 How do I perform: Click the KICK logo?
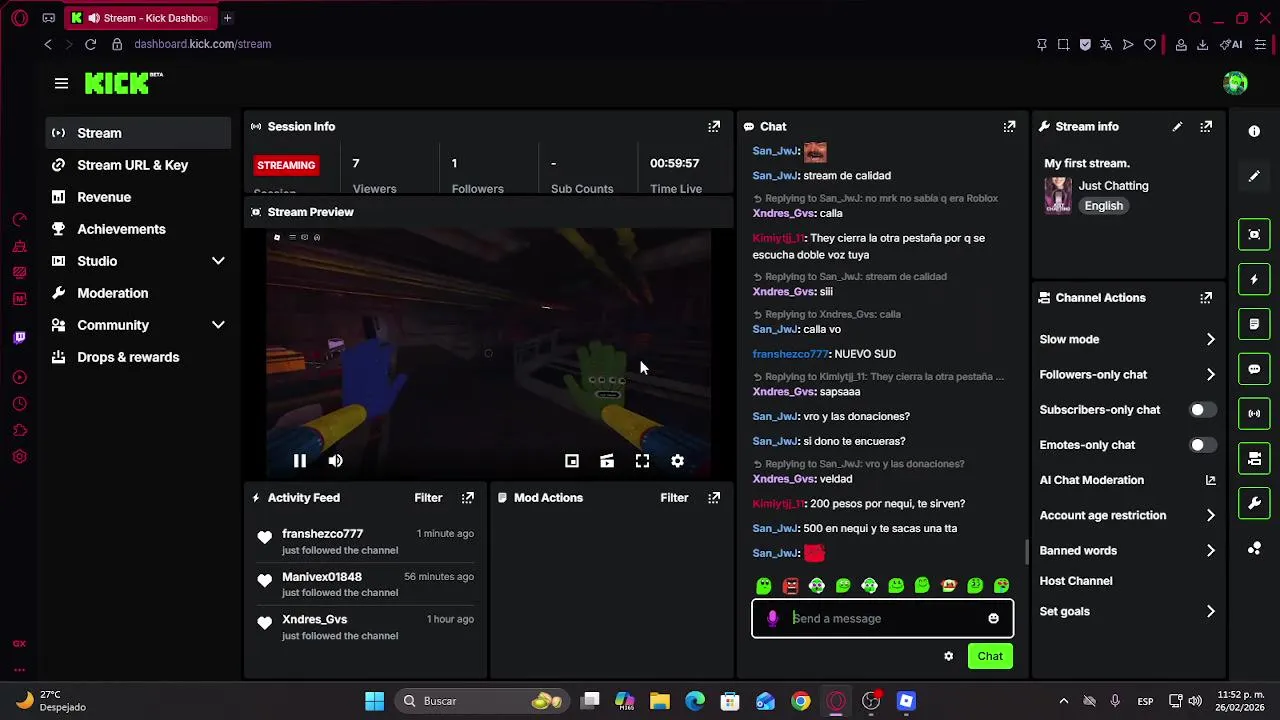[123, 84]
